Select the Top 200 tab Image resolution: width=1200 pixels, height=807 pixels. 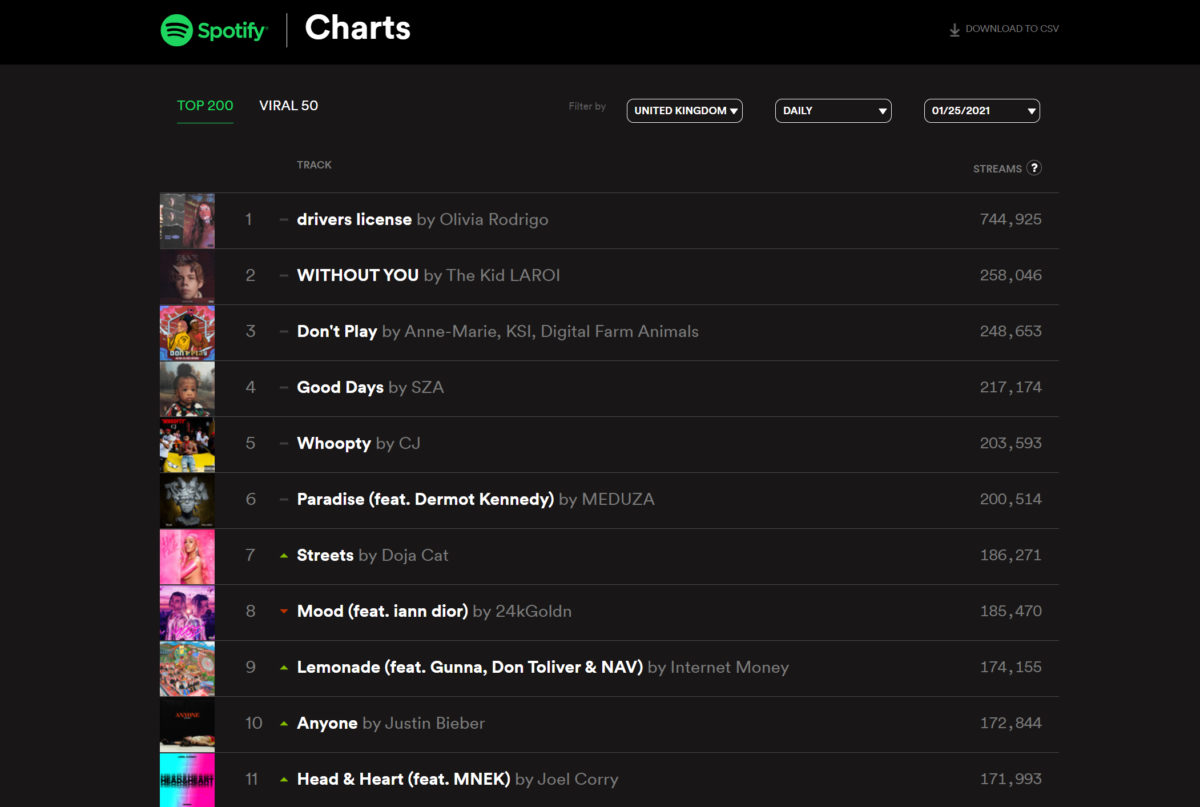tap(205, 106)
